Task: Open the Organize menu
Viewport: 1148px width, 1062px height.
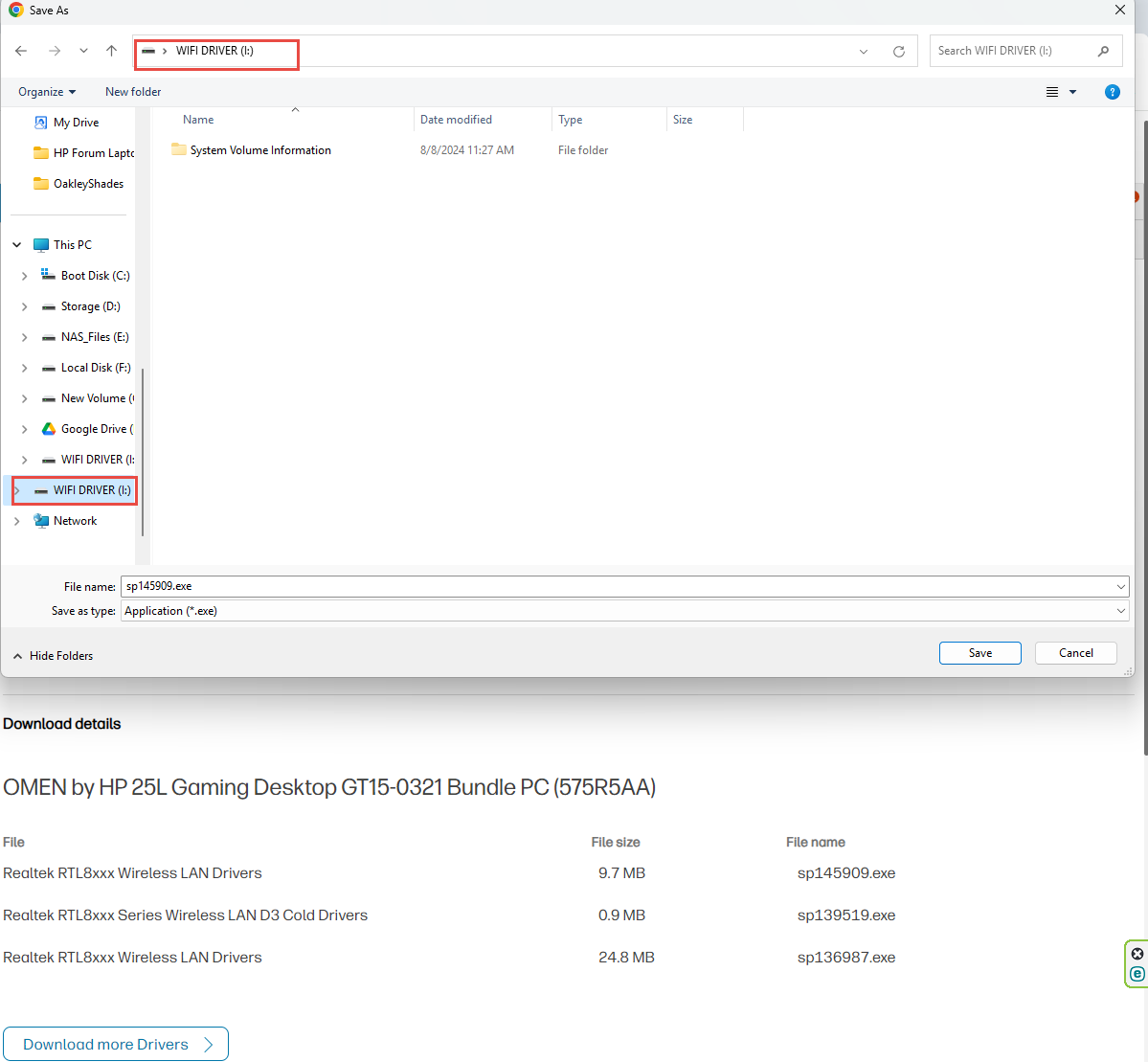Action: 47,92
